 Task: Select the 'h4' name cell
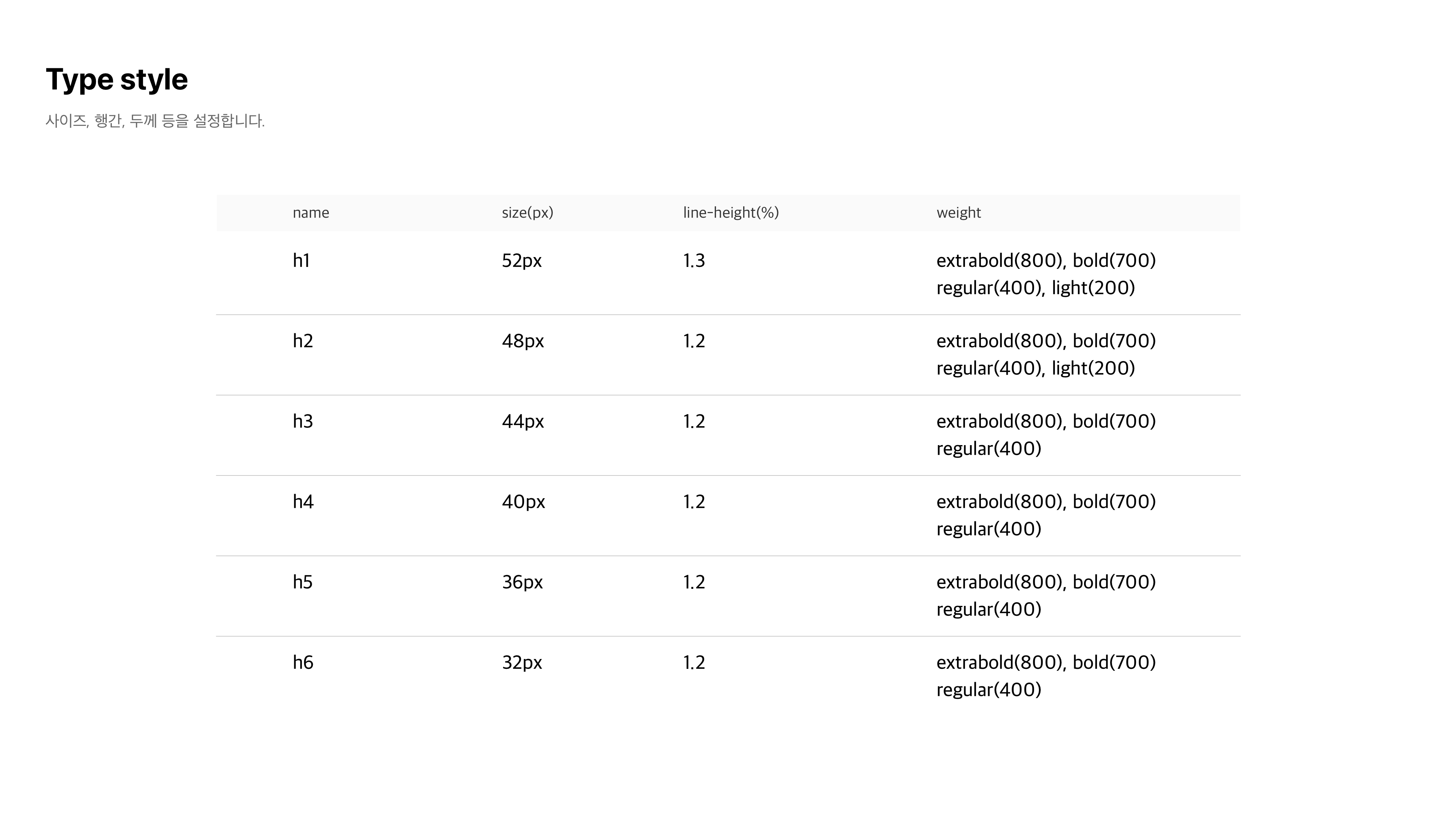(303, 501)
